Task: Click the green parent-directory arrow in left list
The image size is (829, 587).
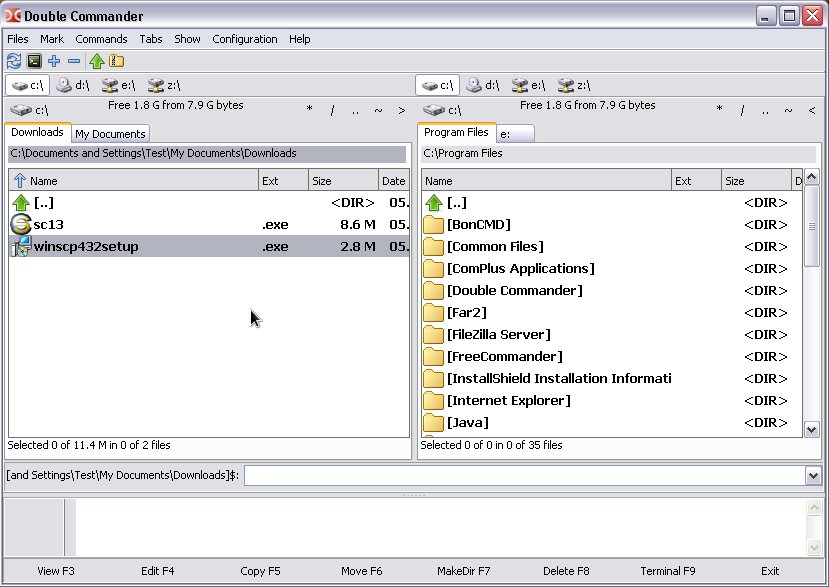Action: 21,203
